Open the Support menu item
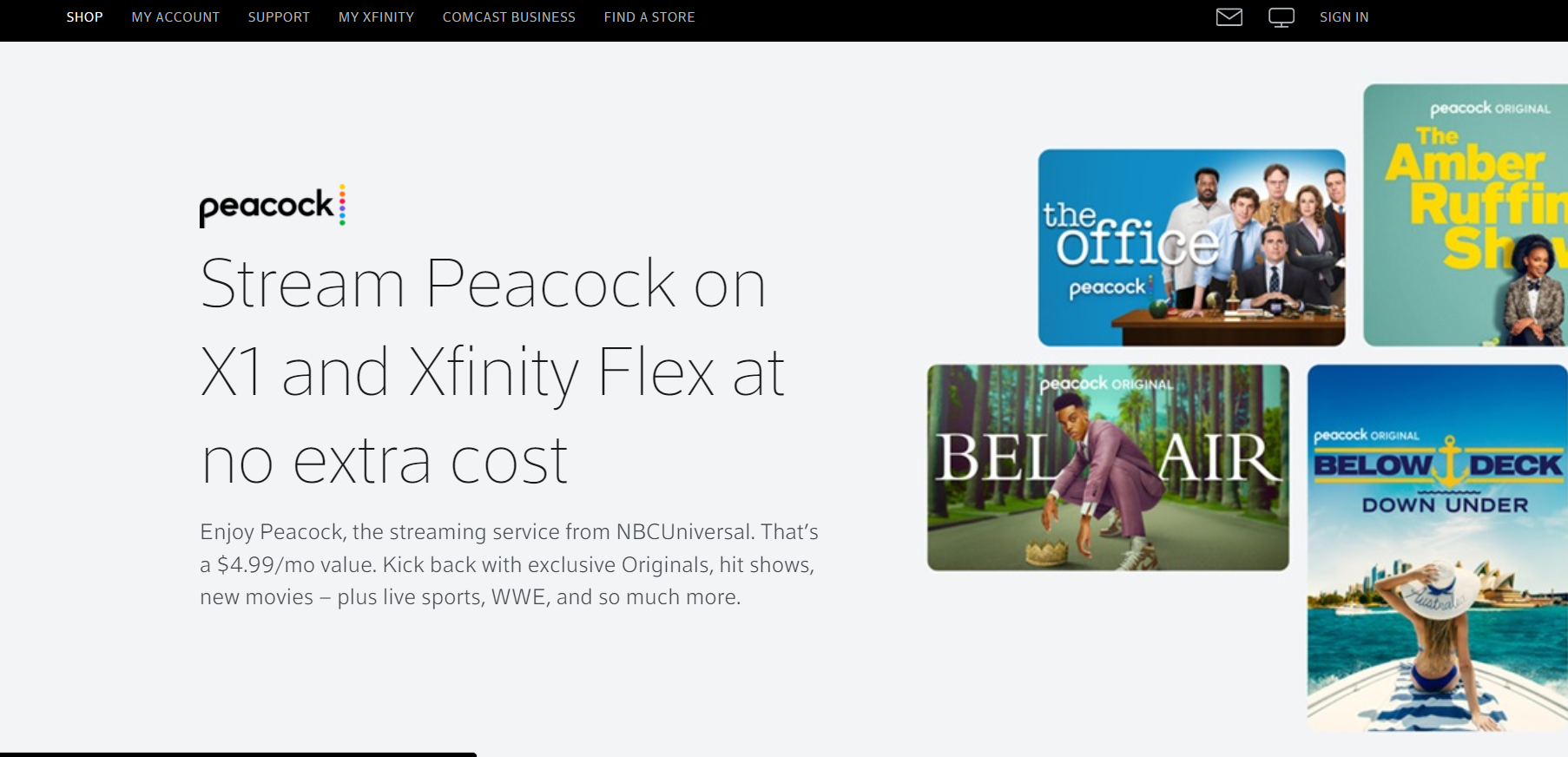 tap(279, 17)
